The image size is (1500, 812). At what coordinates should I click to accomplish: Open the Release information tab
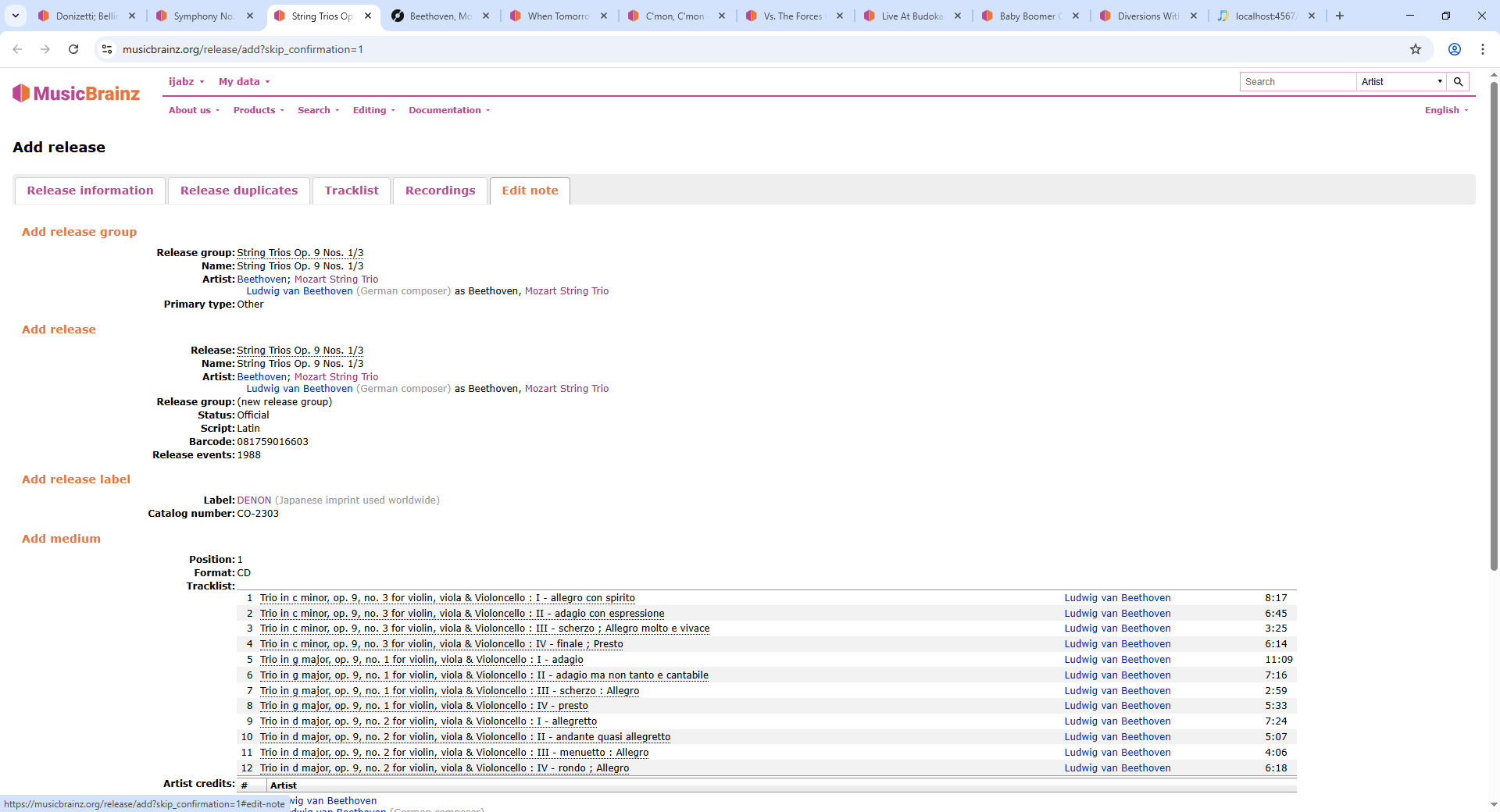[90, 191]
